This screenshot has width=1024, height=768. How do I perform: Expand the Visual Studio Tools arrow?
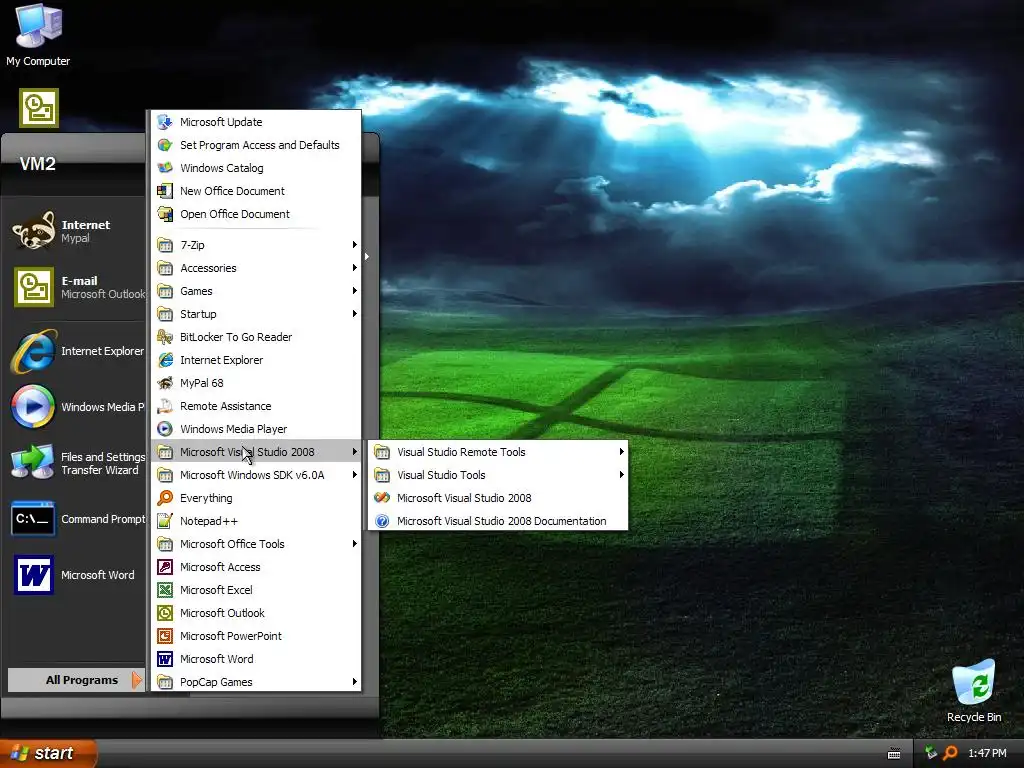point(622,475)
